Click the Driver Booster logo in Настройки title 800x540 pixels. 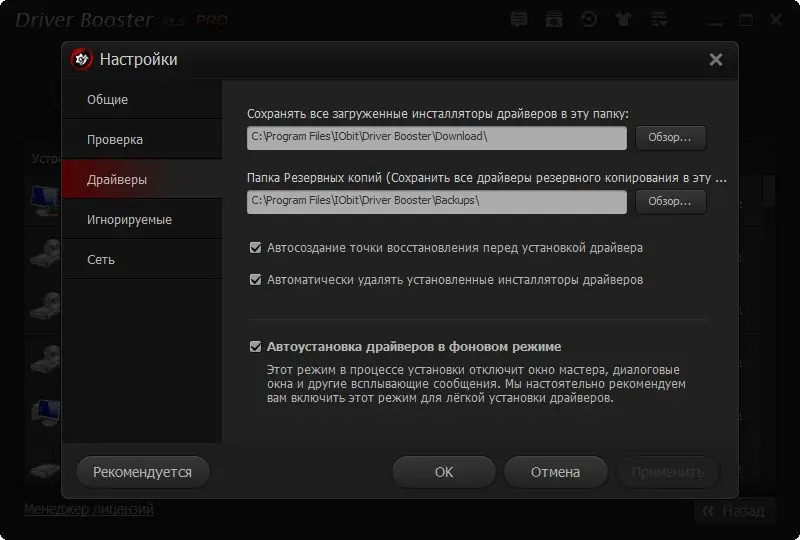tap(82, 59)
